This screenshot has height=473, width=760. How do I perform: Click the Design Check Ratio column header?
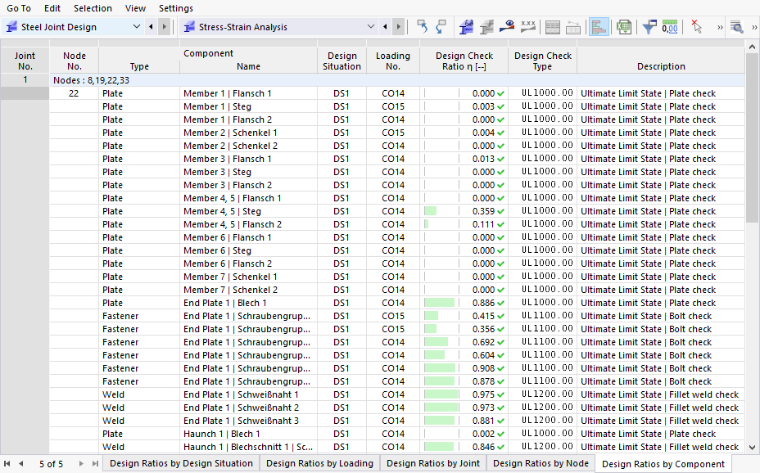464,61
